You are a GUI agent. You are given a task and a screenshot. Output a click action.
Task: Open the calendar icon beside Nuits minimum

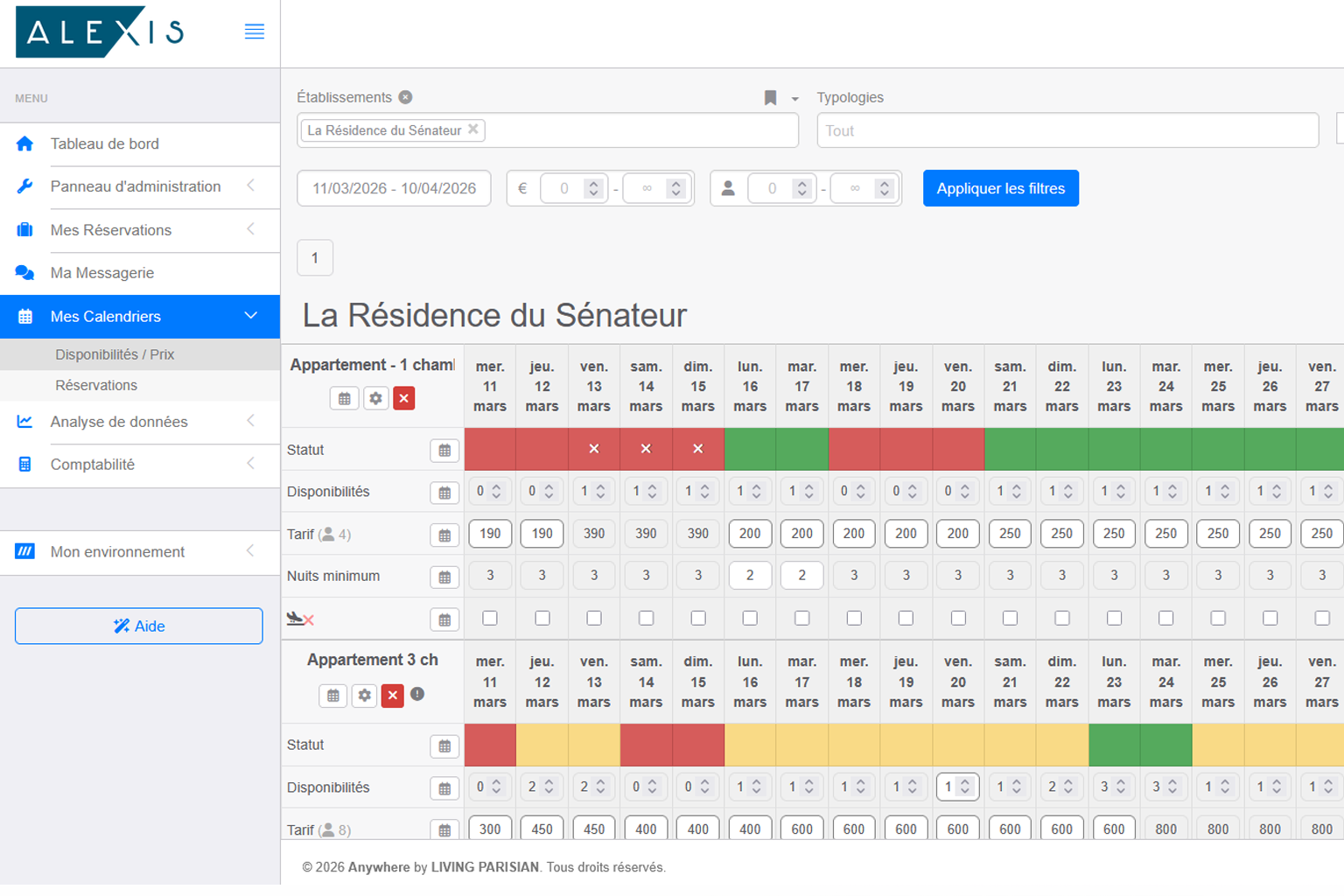pyautogui.click(x=444, y=577)
